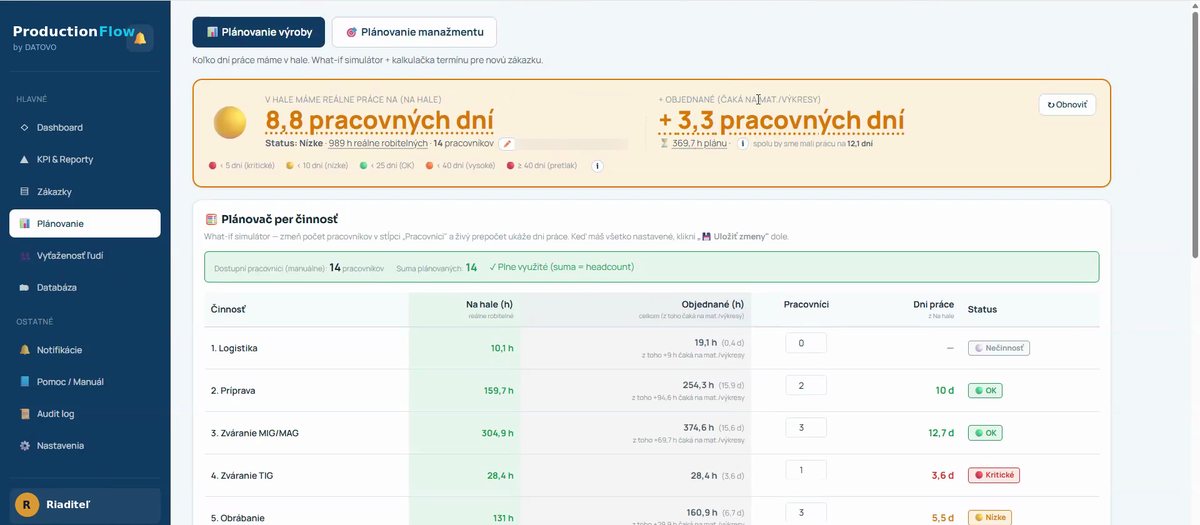
Task: Open KPI & Reporty section
Action: (85, 160)
